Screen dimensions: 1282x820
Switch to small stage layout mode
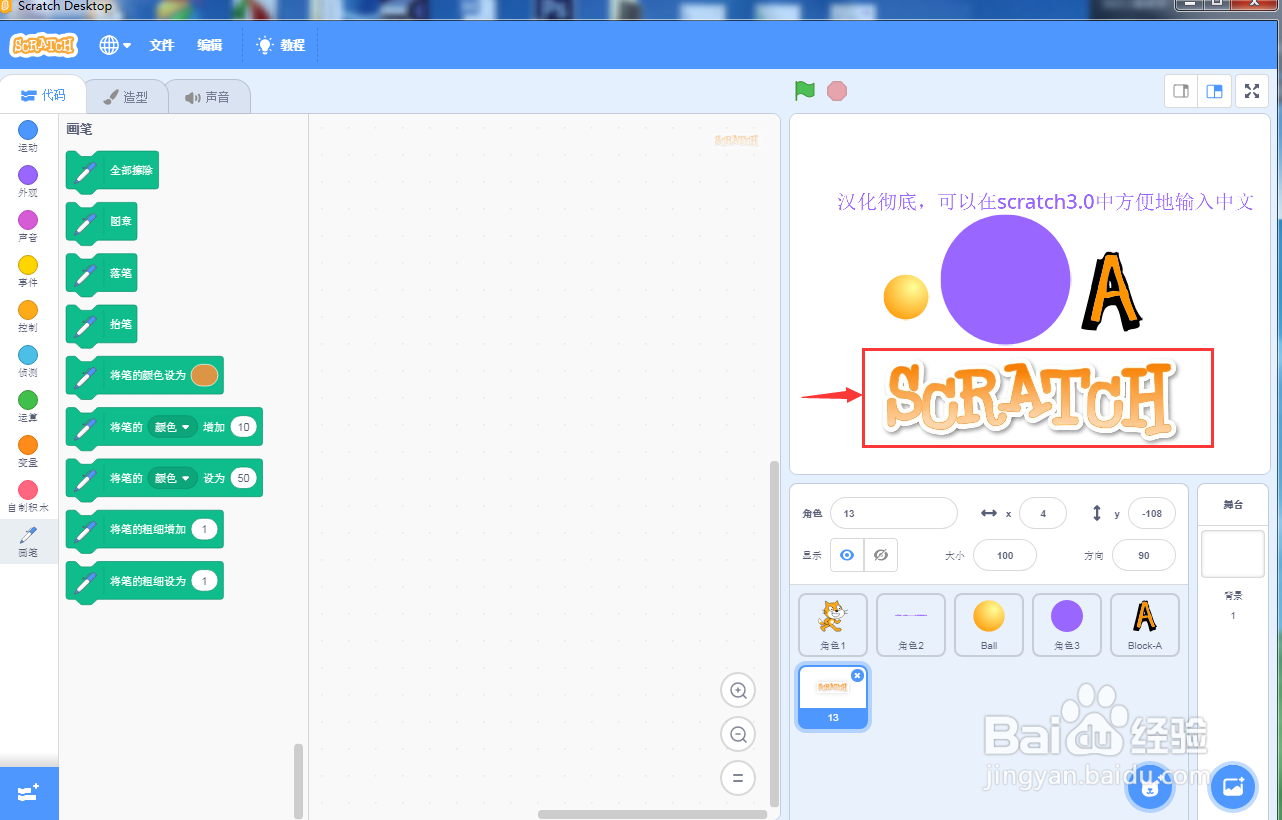(1180, 90)
